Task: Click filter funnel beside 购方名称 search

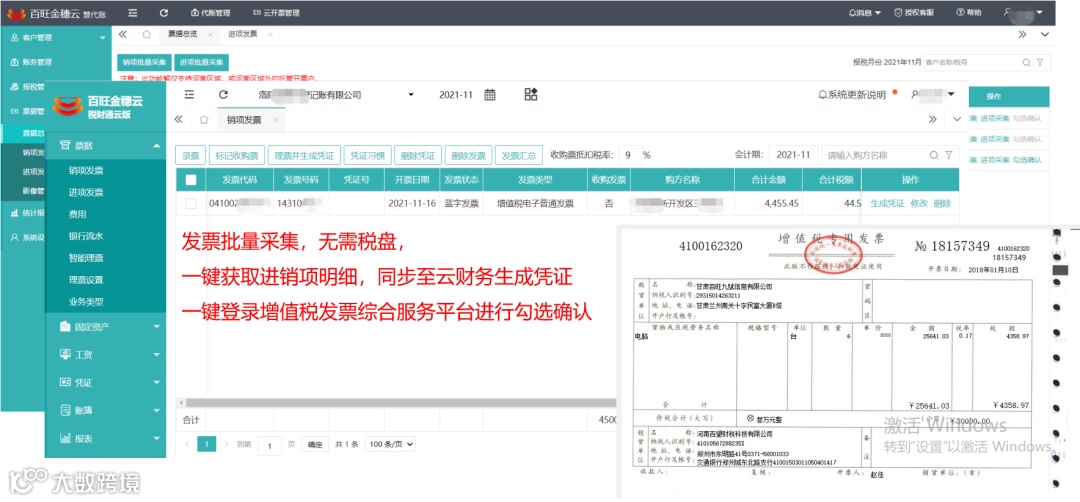Action: (948, 155)
